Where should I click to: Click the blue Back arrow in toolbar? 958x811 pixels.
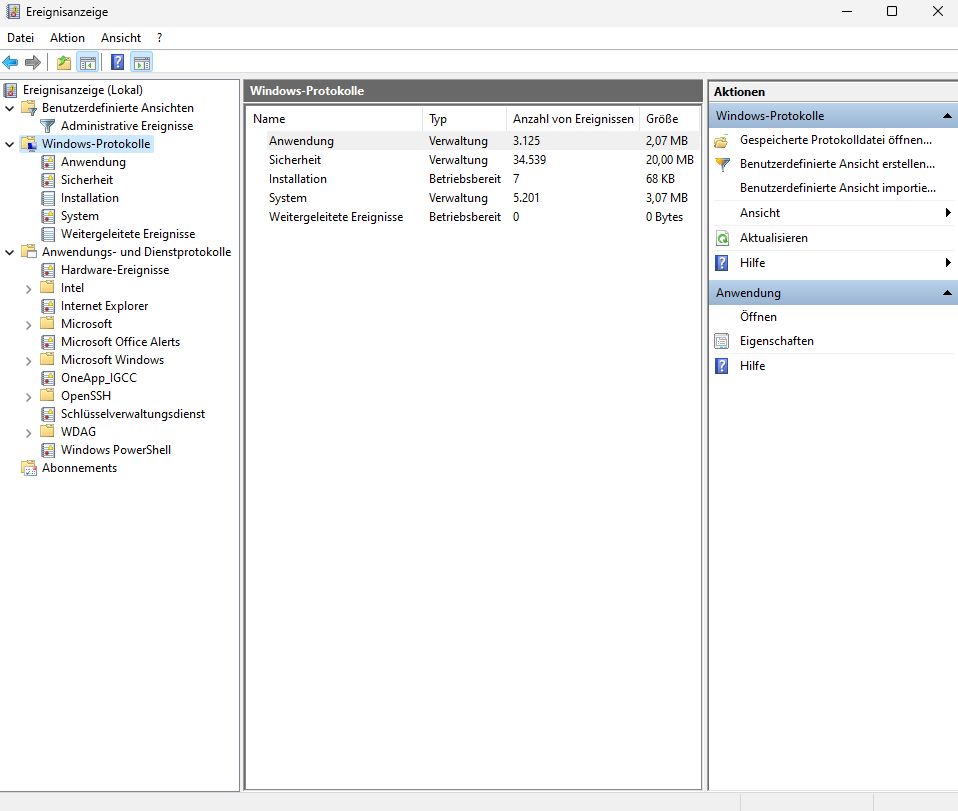[x=11, y=62]
